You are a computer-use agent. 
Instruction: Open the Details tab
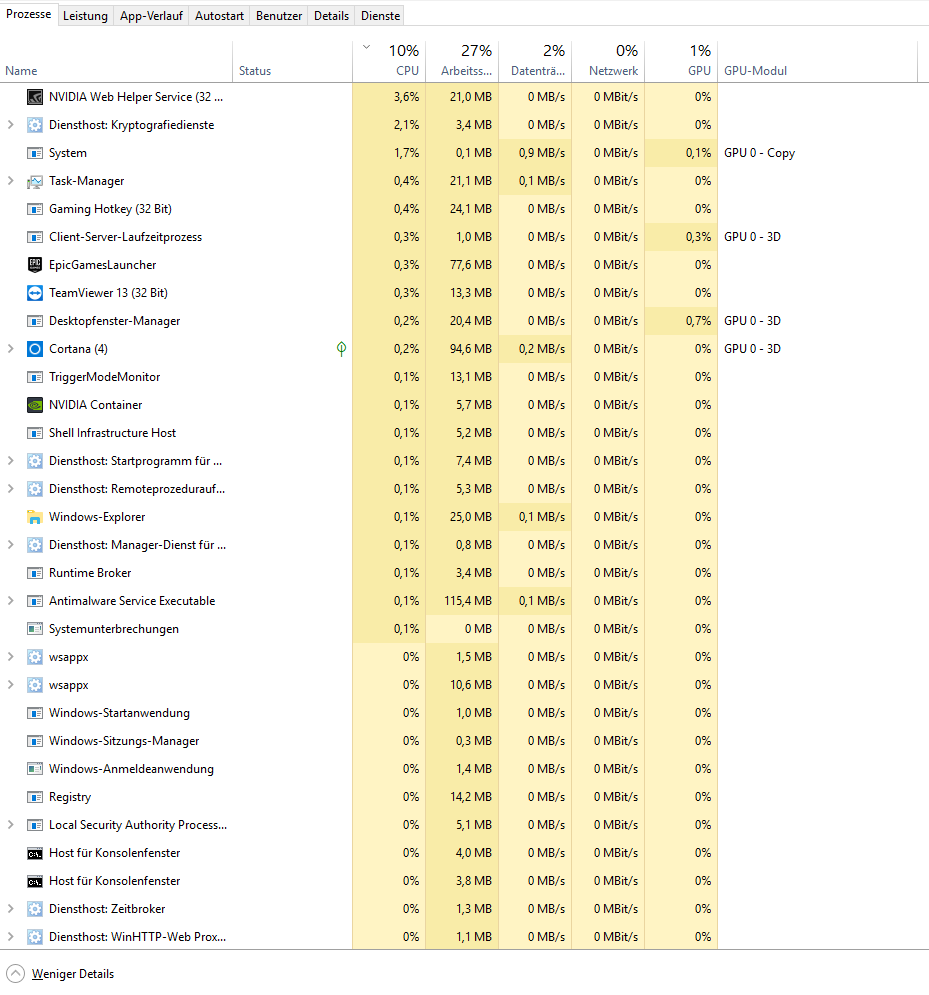[331, 16]
